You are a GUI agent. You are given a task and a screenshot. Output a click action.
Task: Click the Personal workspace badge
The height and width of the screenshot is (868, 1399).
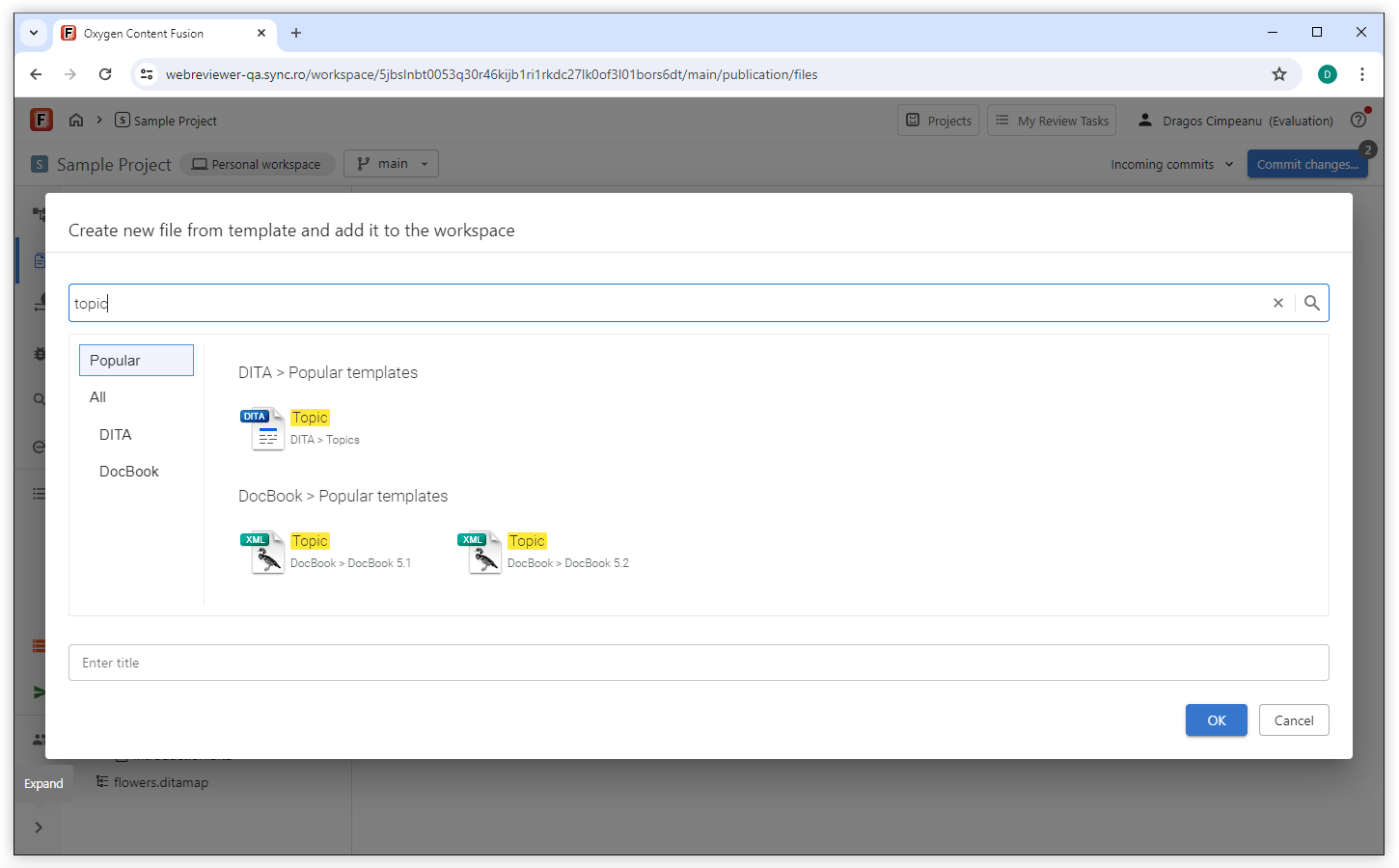point(257,164)
